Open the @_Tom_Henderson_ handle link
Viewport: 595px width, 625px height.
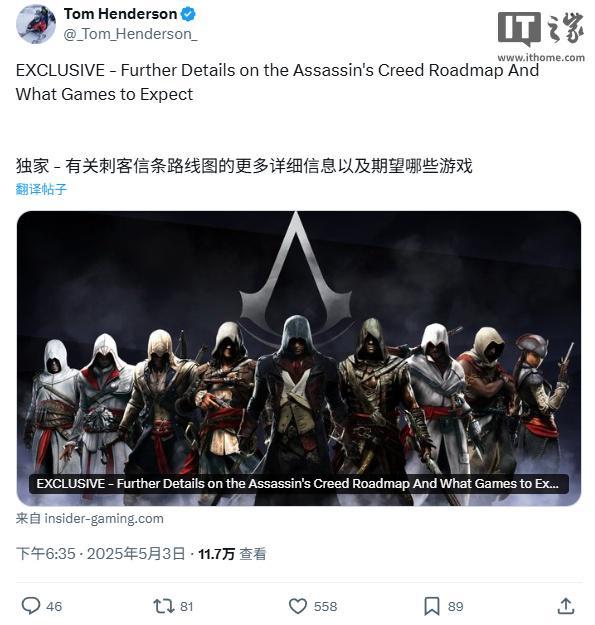[130, 34]
